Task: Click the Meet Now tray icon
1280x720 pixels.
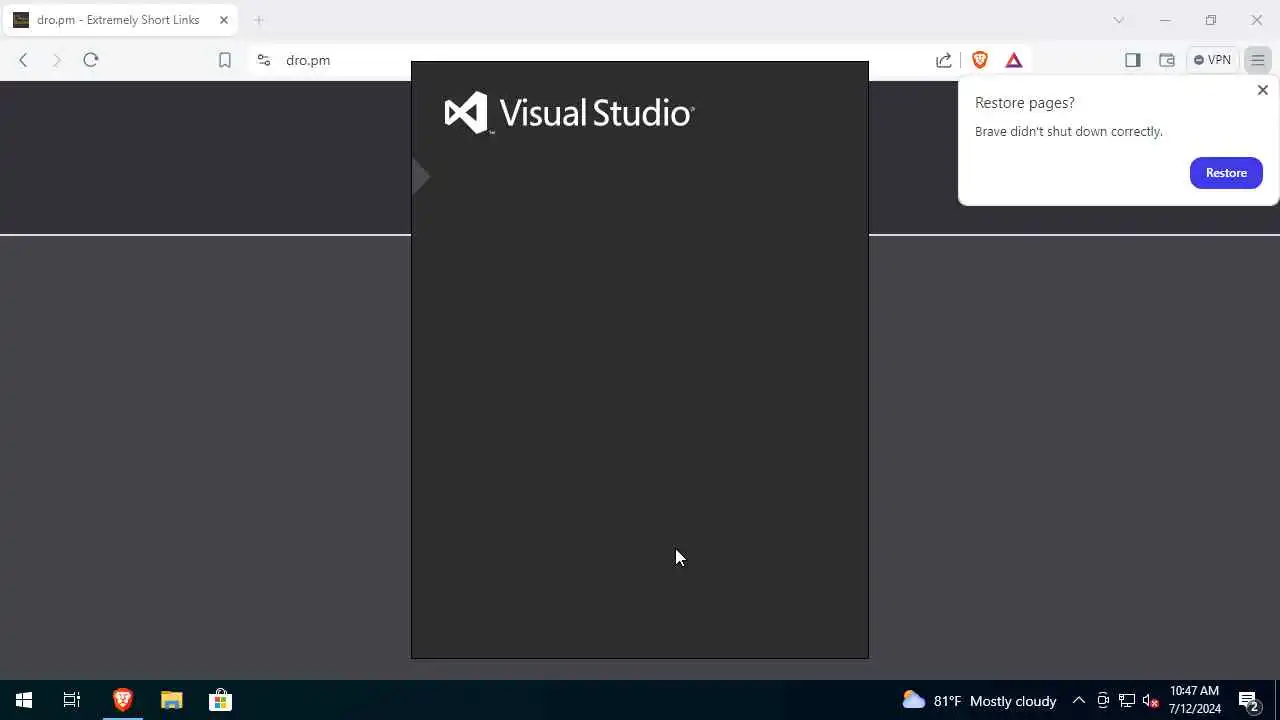Action: [x=1103, y=701]
